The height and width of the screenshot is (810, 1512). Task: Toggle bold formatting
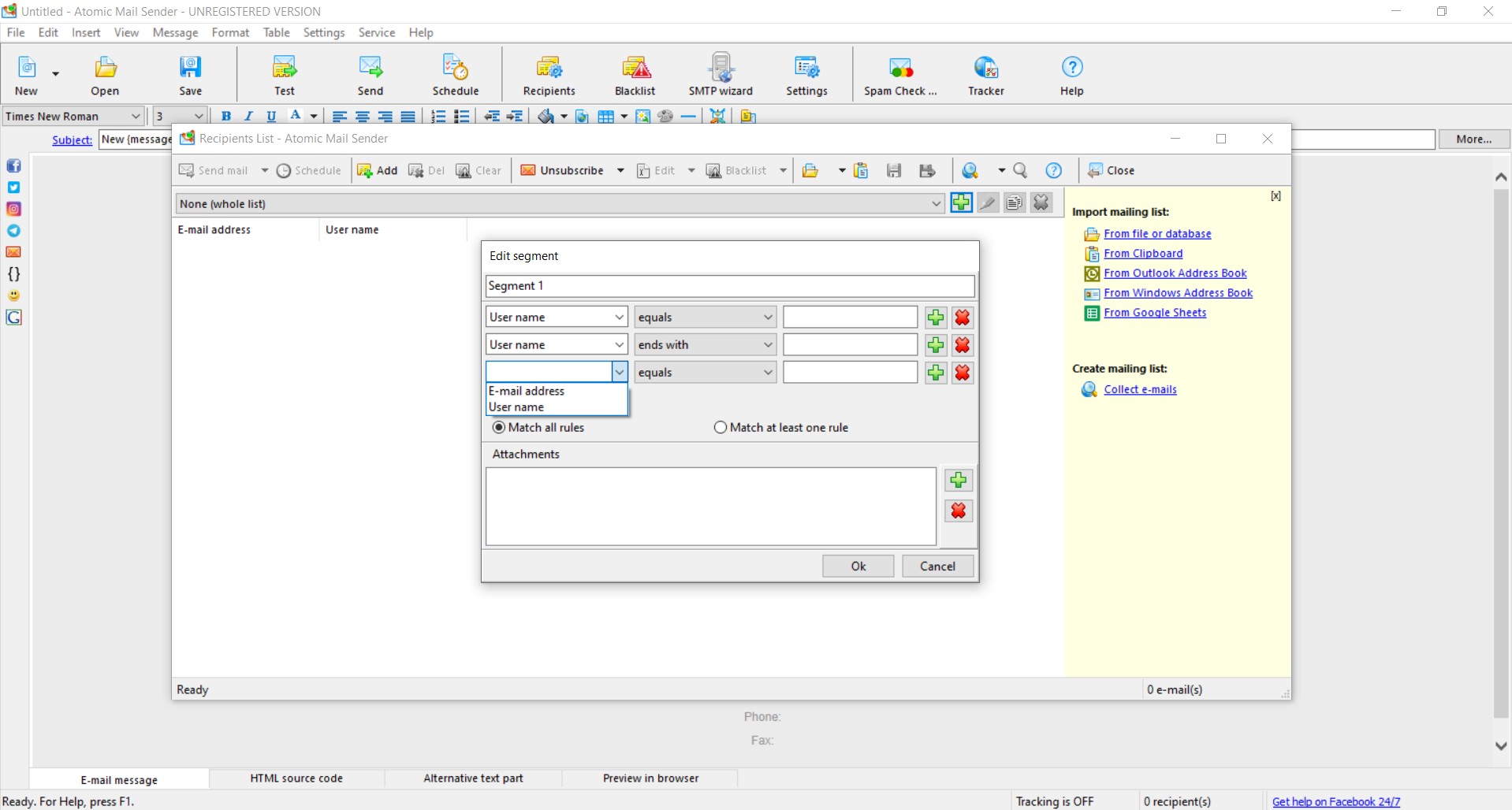pyautogui.click(x=225, y=116)
